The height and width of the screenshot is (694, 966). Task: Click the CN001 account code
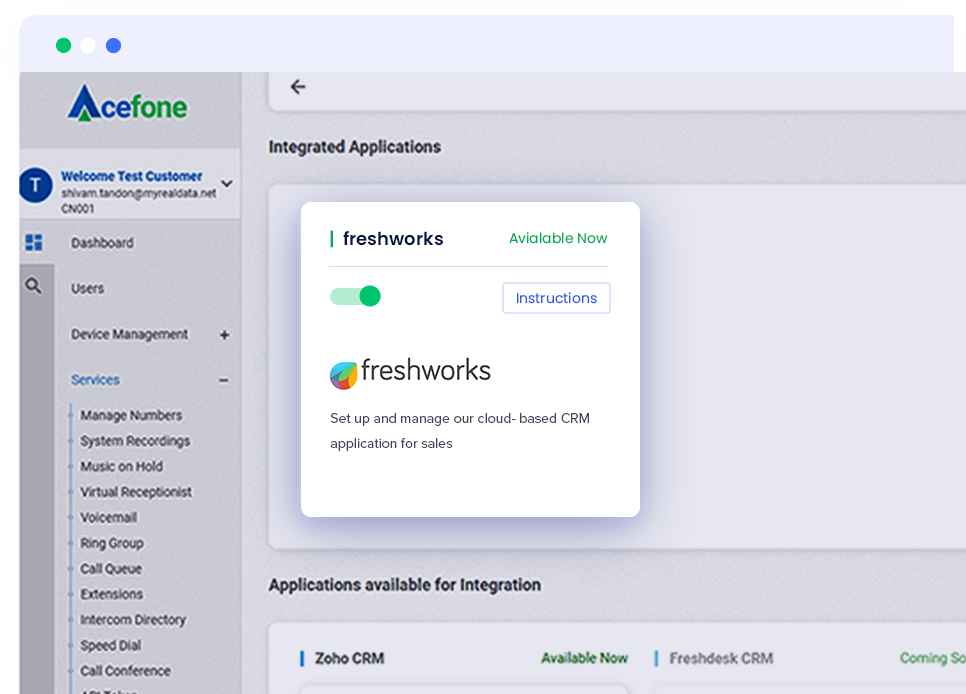(x=78, y=209)
